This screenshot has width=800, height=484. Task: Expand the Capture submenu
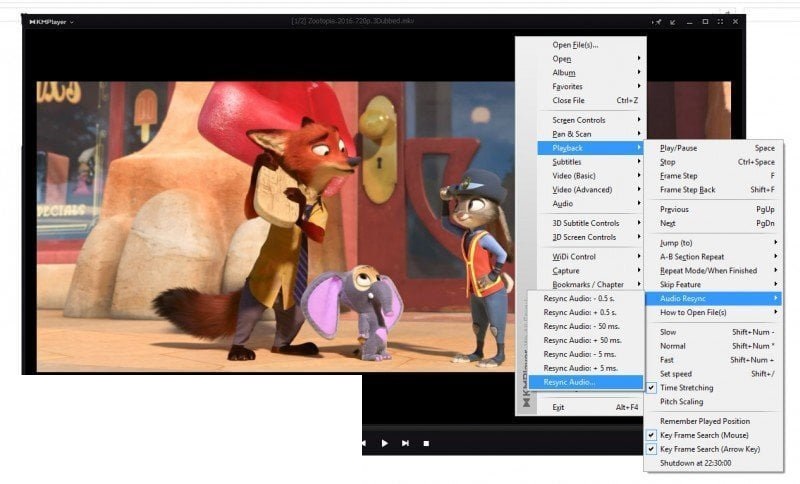click(x=591, y=270)
